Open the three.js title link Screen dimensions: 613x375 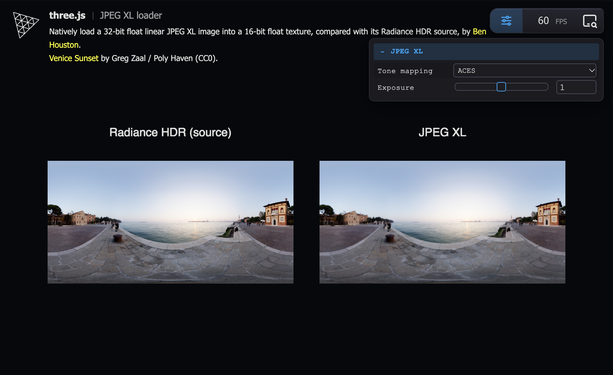67,15
